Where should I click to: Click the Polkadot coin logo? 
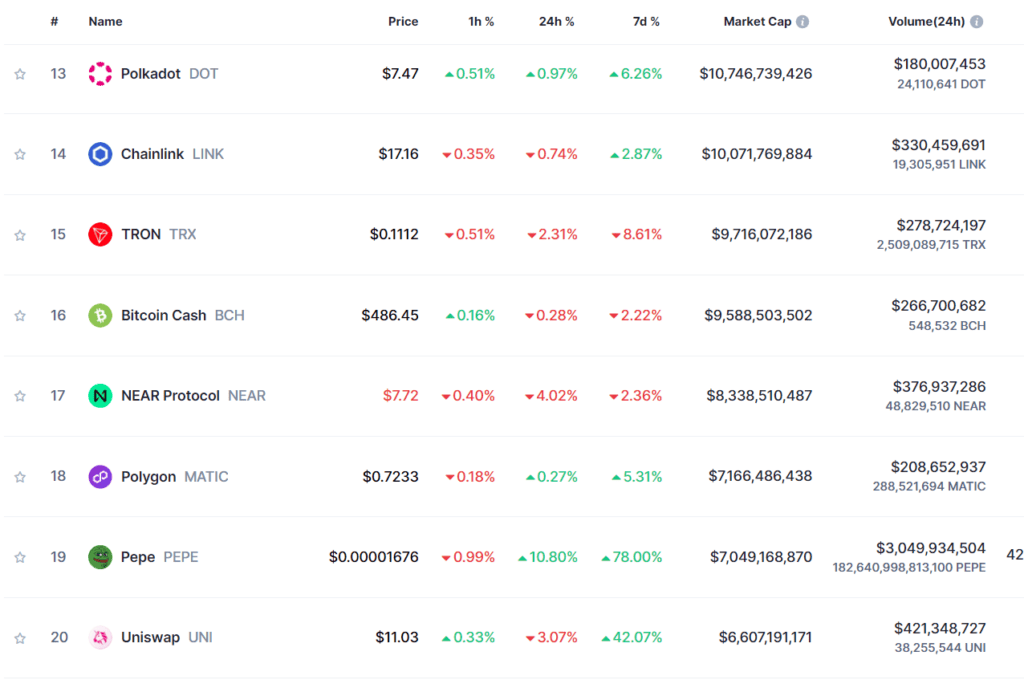[100, 74]
